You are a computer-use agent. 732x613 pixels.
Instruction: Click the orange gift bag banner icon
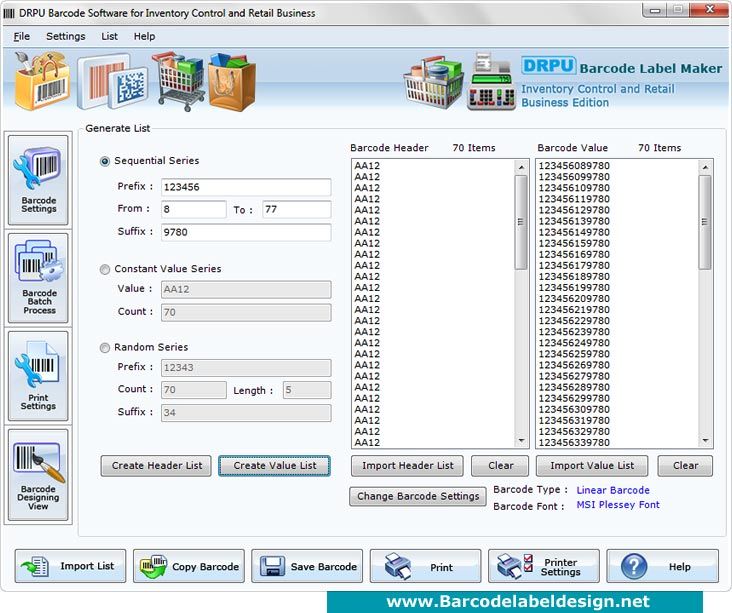(x=232, y=82)
